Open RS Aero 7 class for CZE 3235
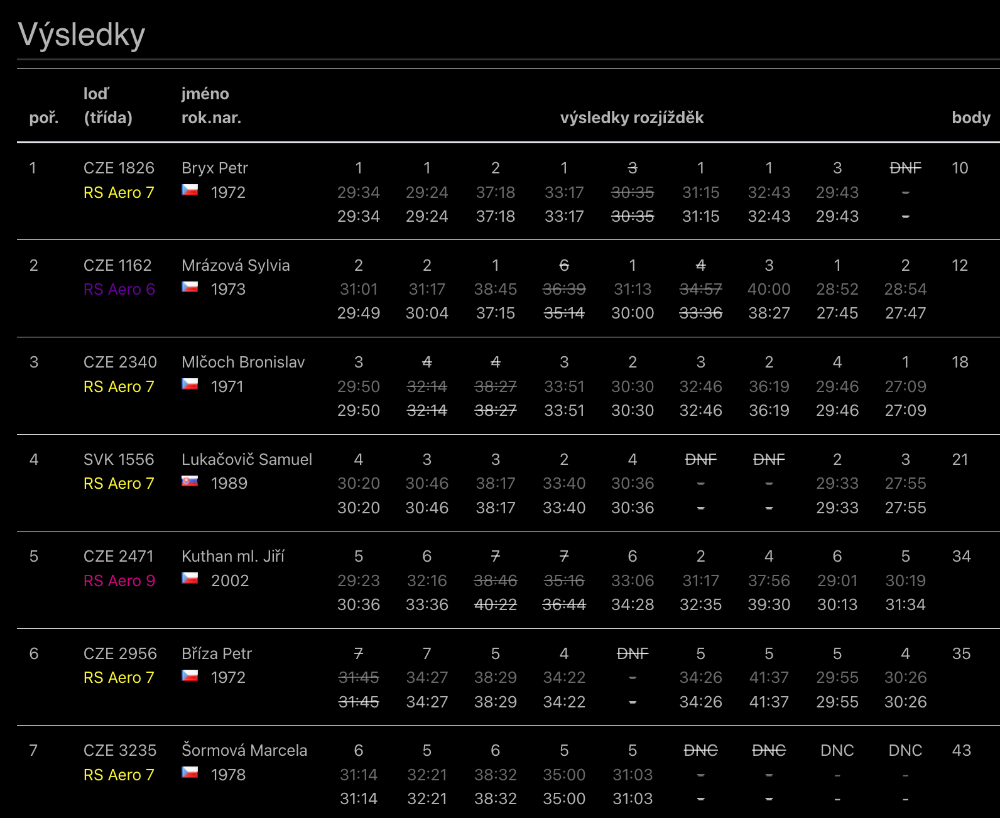The image size is (1000, 818). click(119, 775)
